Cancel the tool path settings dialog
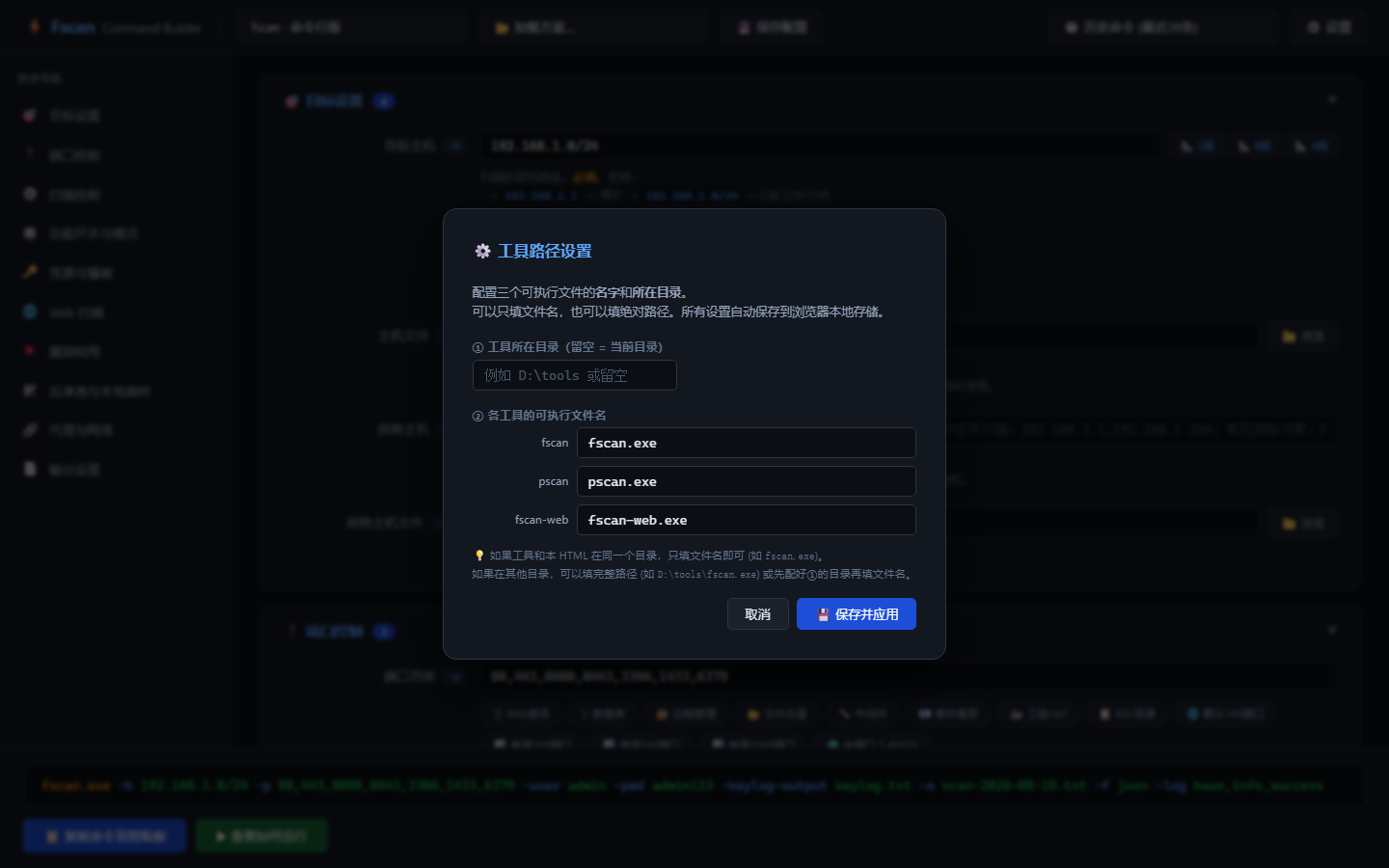The height and width of the screenshot is (868, 1389). (757, 614)
